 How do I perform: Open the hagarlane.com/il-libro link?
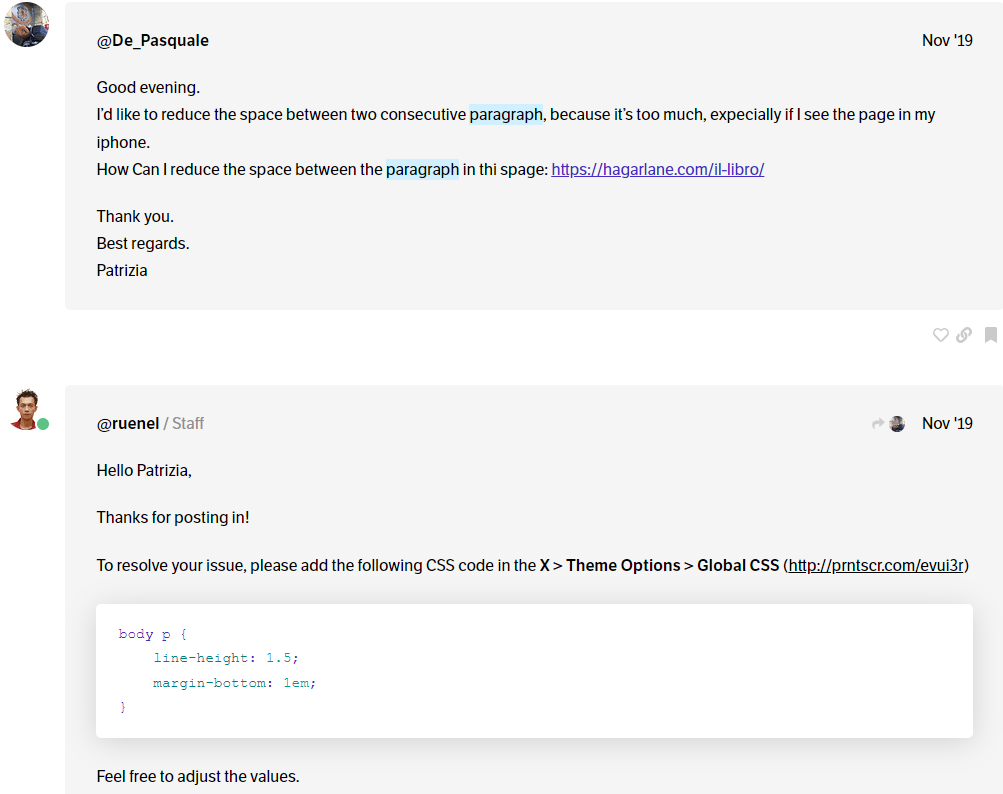(657, 169)
